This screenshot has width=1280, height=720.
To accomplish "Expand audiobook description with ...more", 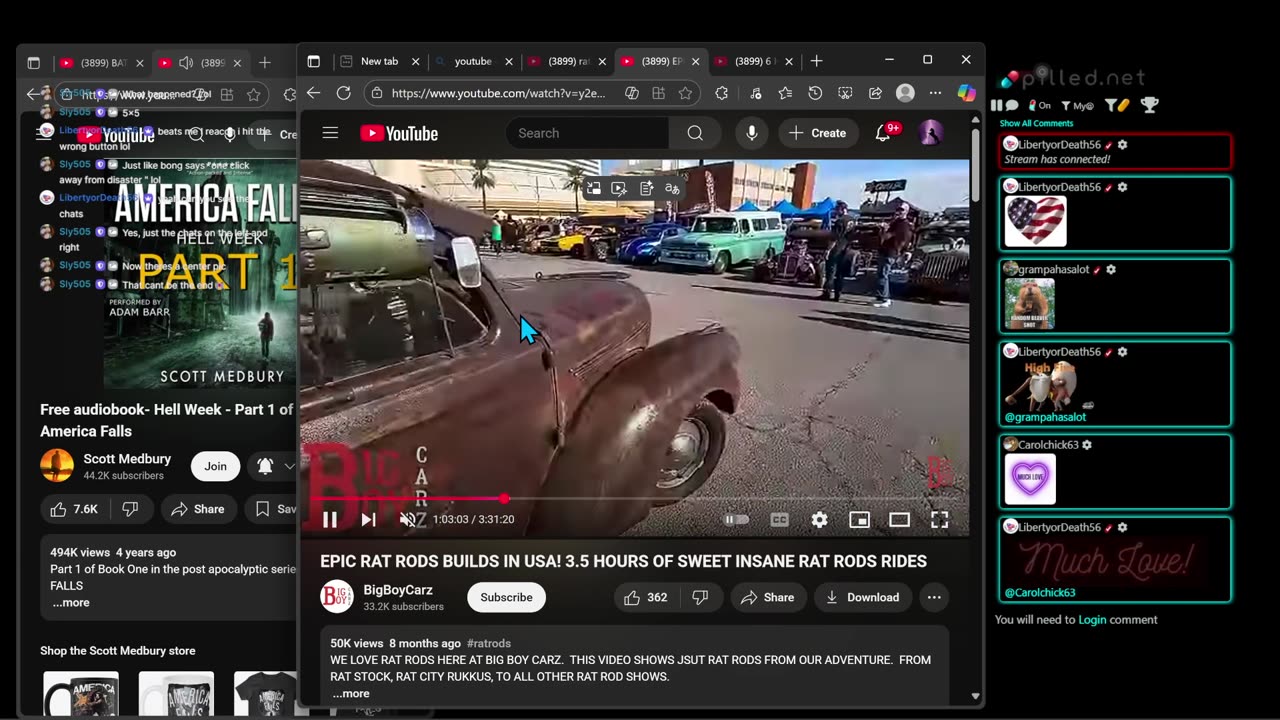I will [71, 603].
